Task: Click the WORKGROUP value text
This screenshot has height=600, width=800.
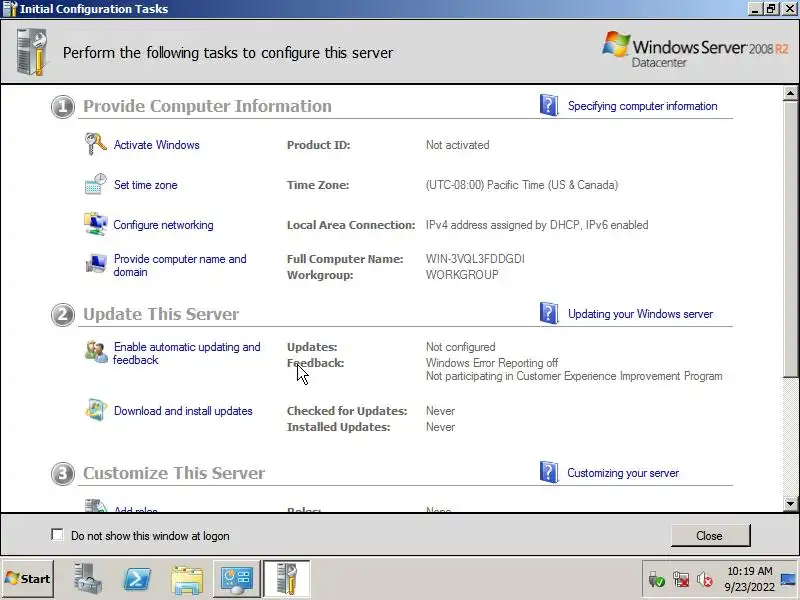Action: (462, 274)
